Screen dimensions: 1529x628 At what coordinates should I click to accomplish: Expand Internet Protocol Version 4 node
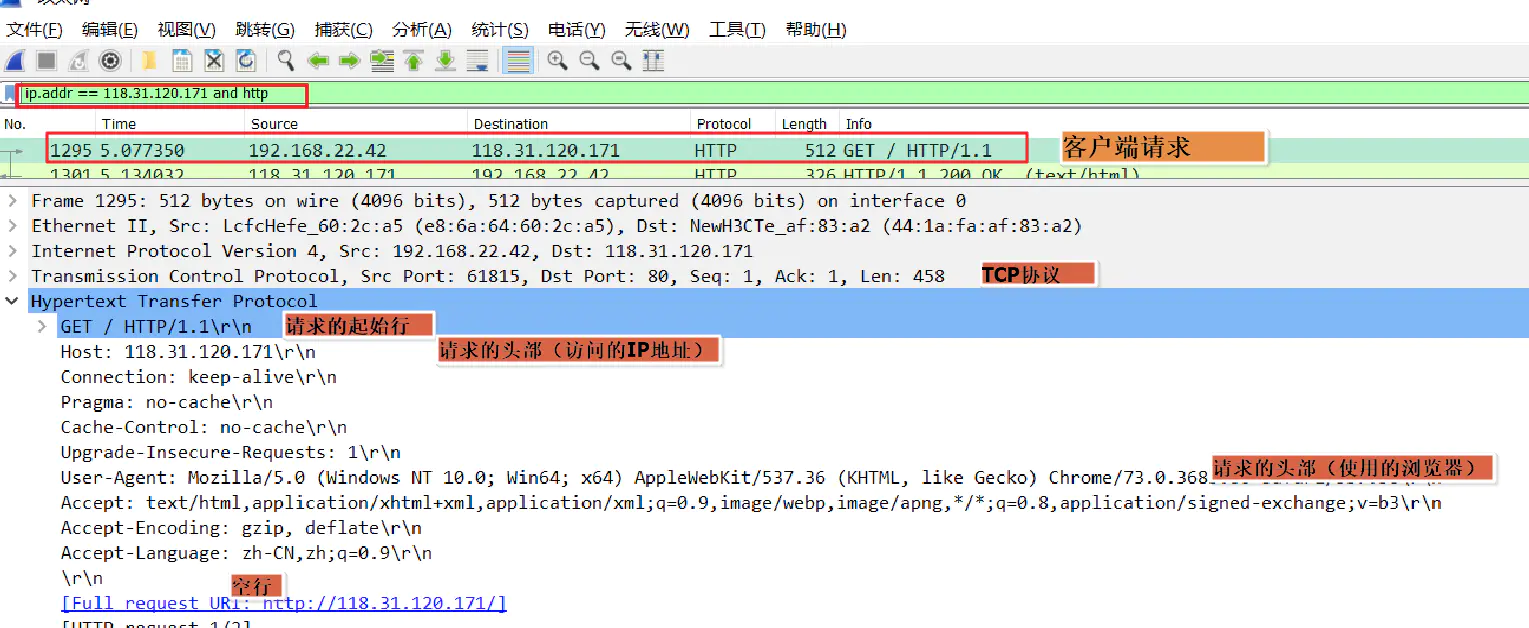pos(12,251)
